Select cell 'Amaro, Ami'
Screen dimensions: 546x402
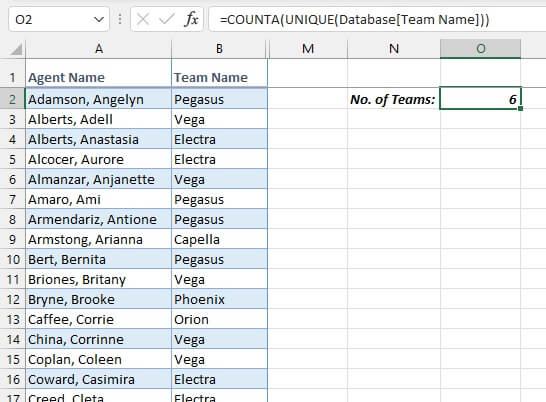[x=99, y=199]
